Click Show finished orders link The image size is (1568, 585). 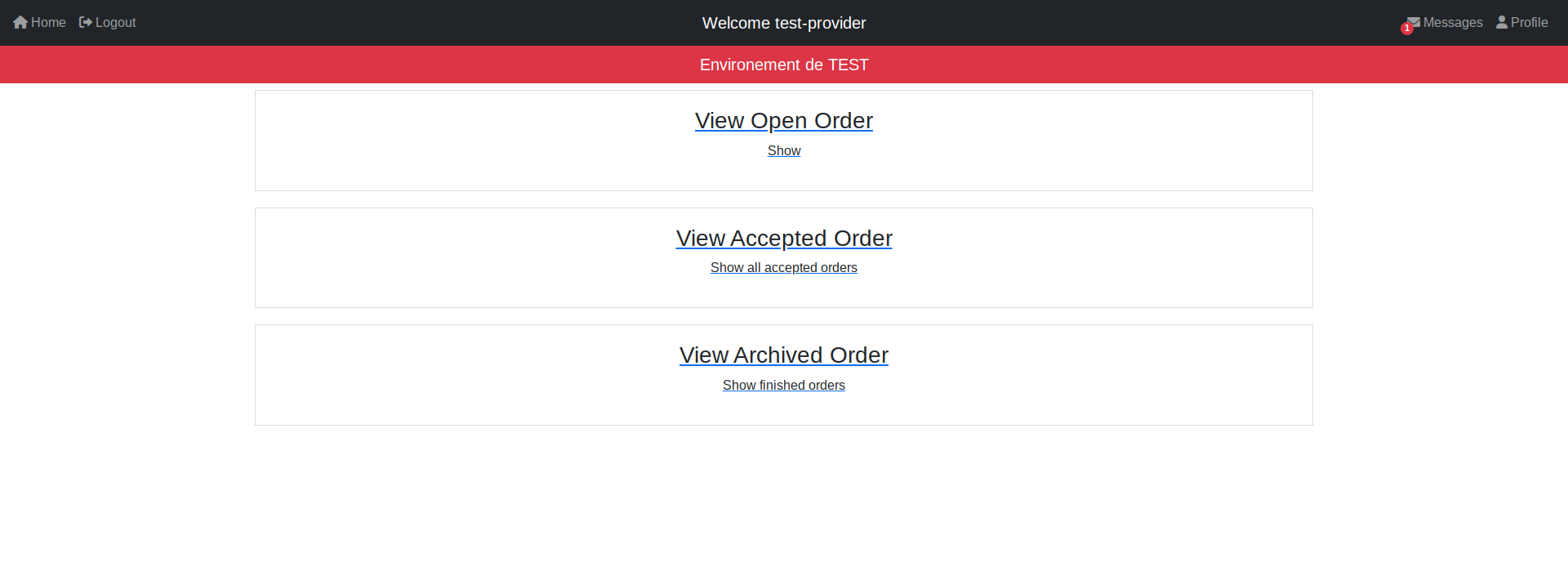(784, 386)
